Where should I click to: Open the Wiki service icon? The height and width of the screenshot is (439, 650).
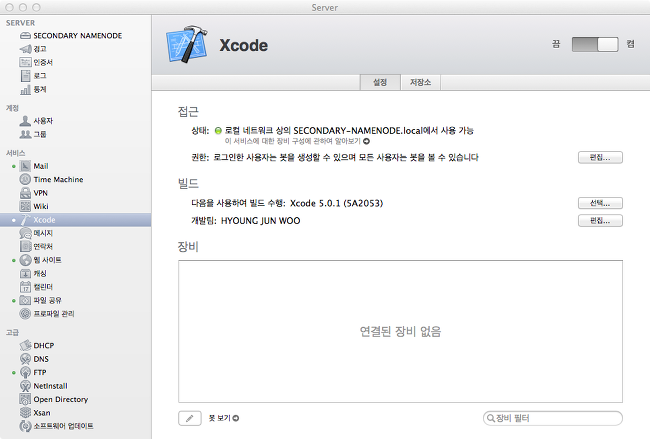pos(25,206)
